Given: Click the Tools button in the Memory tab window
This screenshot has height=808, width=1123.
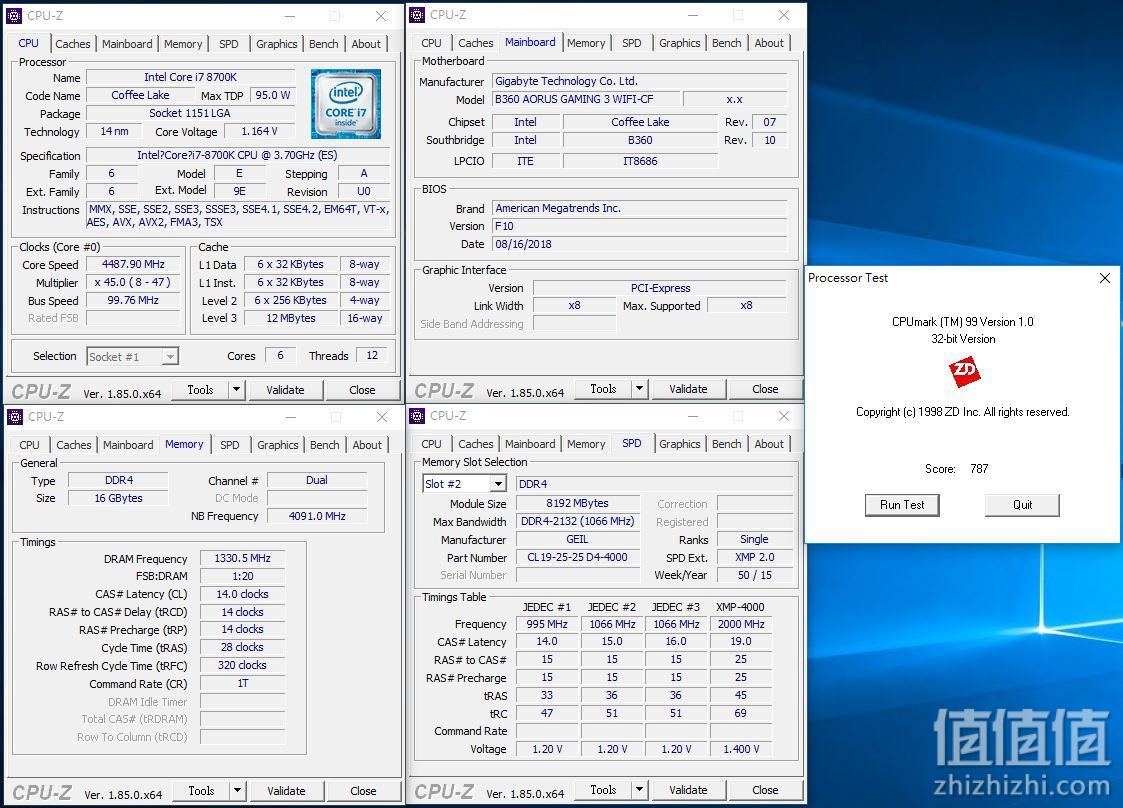Looking at the screenshot, I should [201, 791].
